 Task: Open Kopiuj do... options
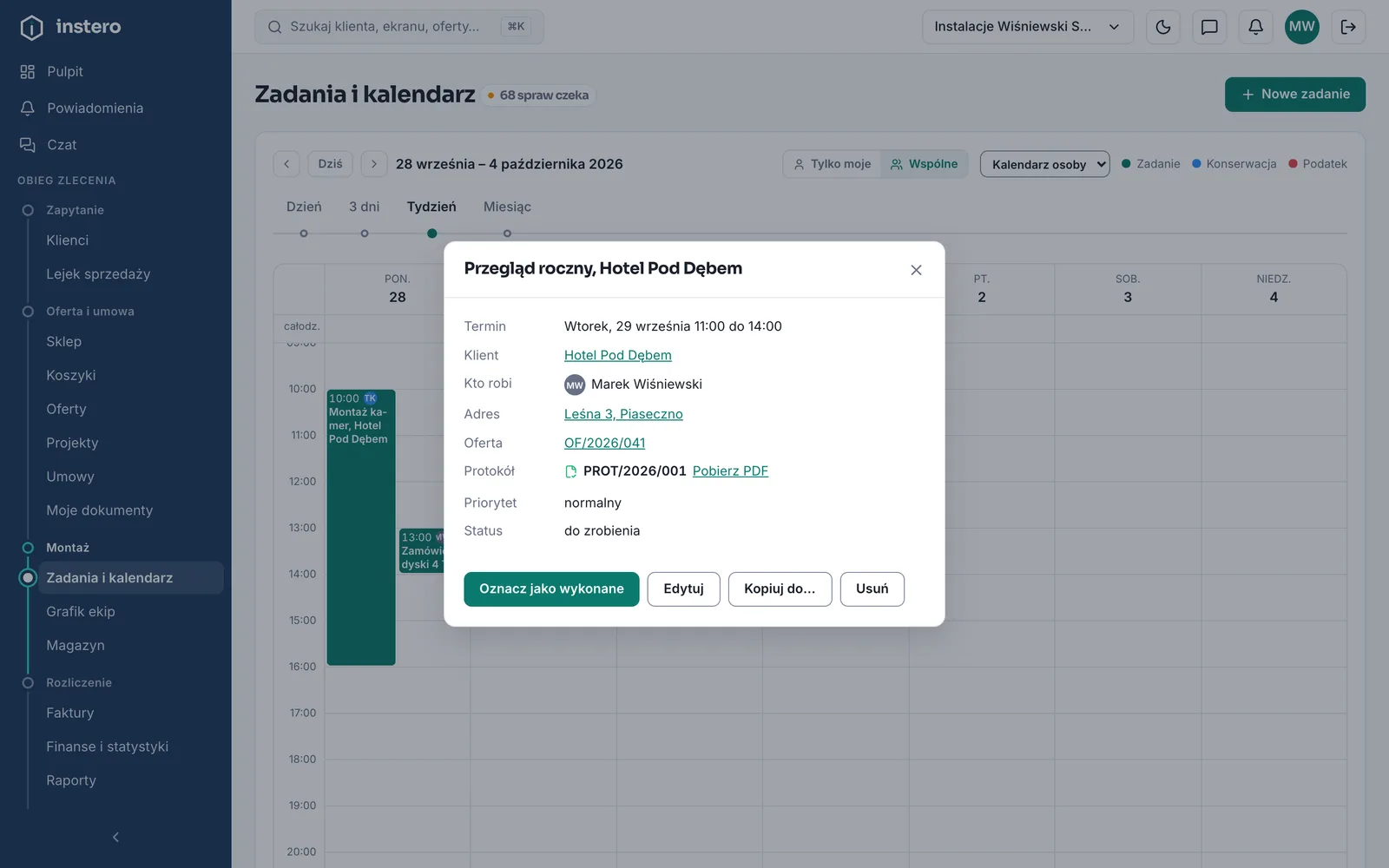coord(780,589)
